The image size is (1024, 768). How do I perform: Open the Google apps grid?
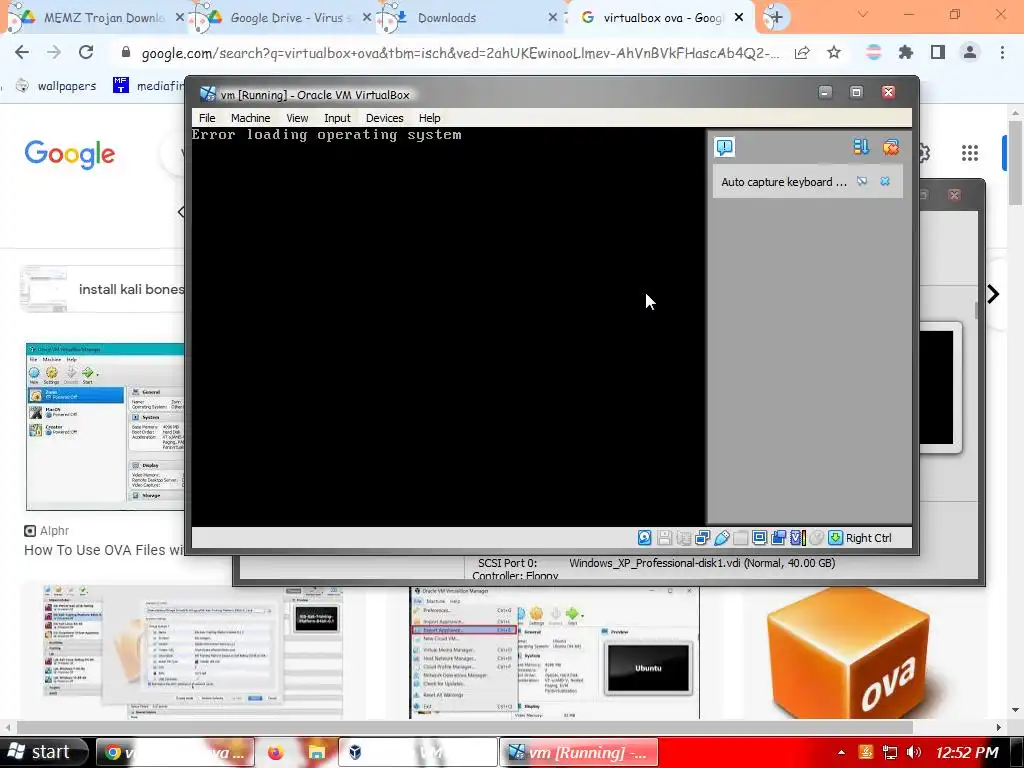[970, 153]
